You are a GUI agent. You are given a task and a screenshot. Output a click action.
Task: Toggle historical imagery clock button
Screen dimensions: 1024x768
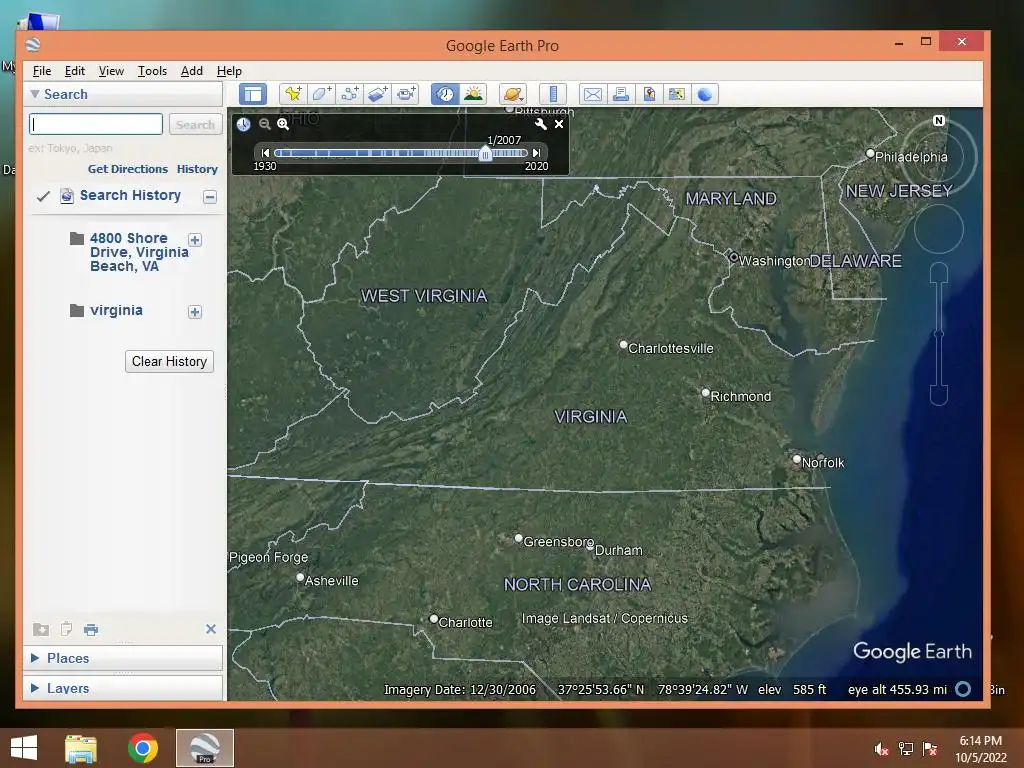click(445, 94)
